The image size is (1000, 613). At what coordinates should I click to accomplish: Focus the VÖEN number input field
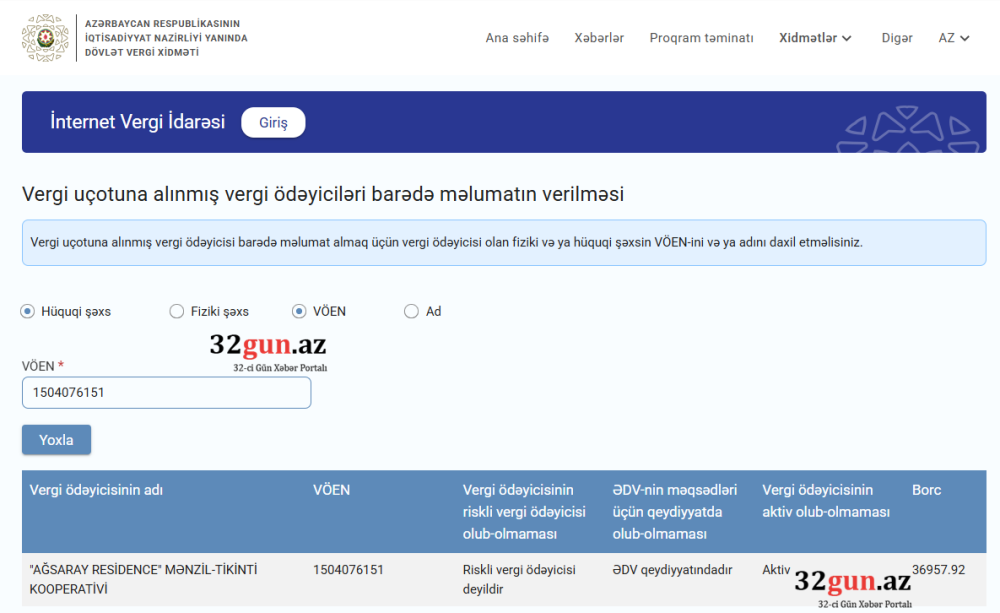click(x=166, y=393)
